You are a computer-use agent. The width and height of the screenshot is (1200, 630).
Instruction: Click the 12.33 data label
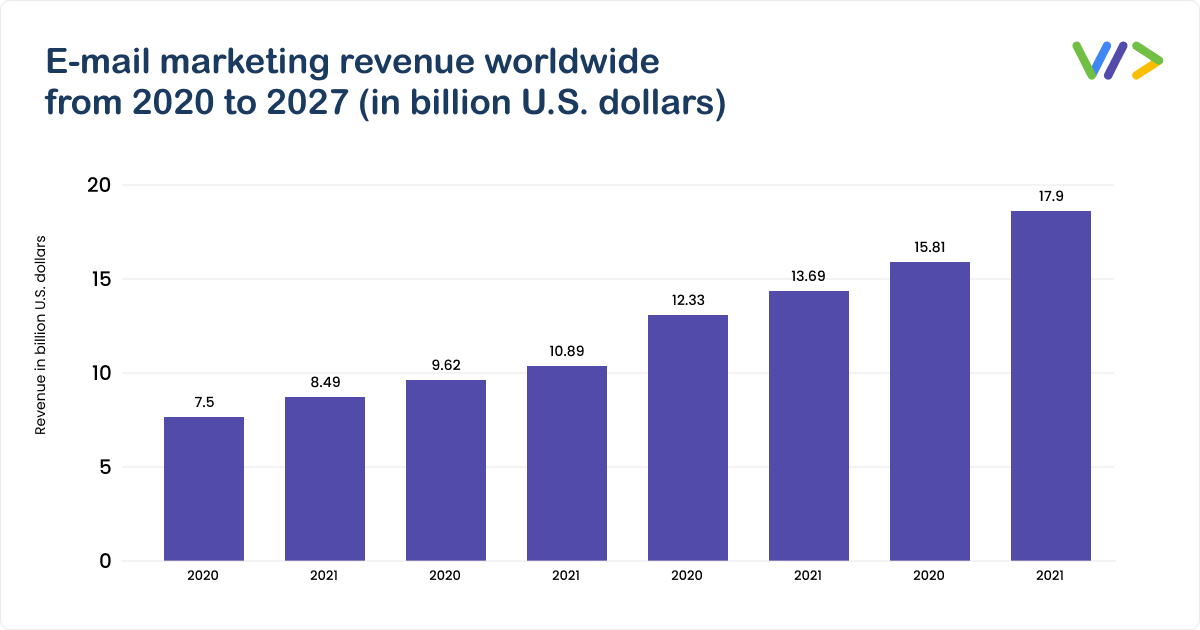click(x=688, y=300)
